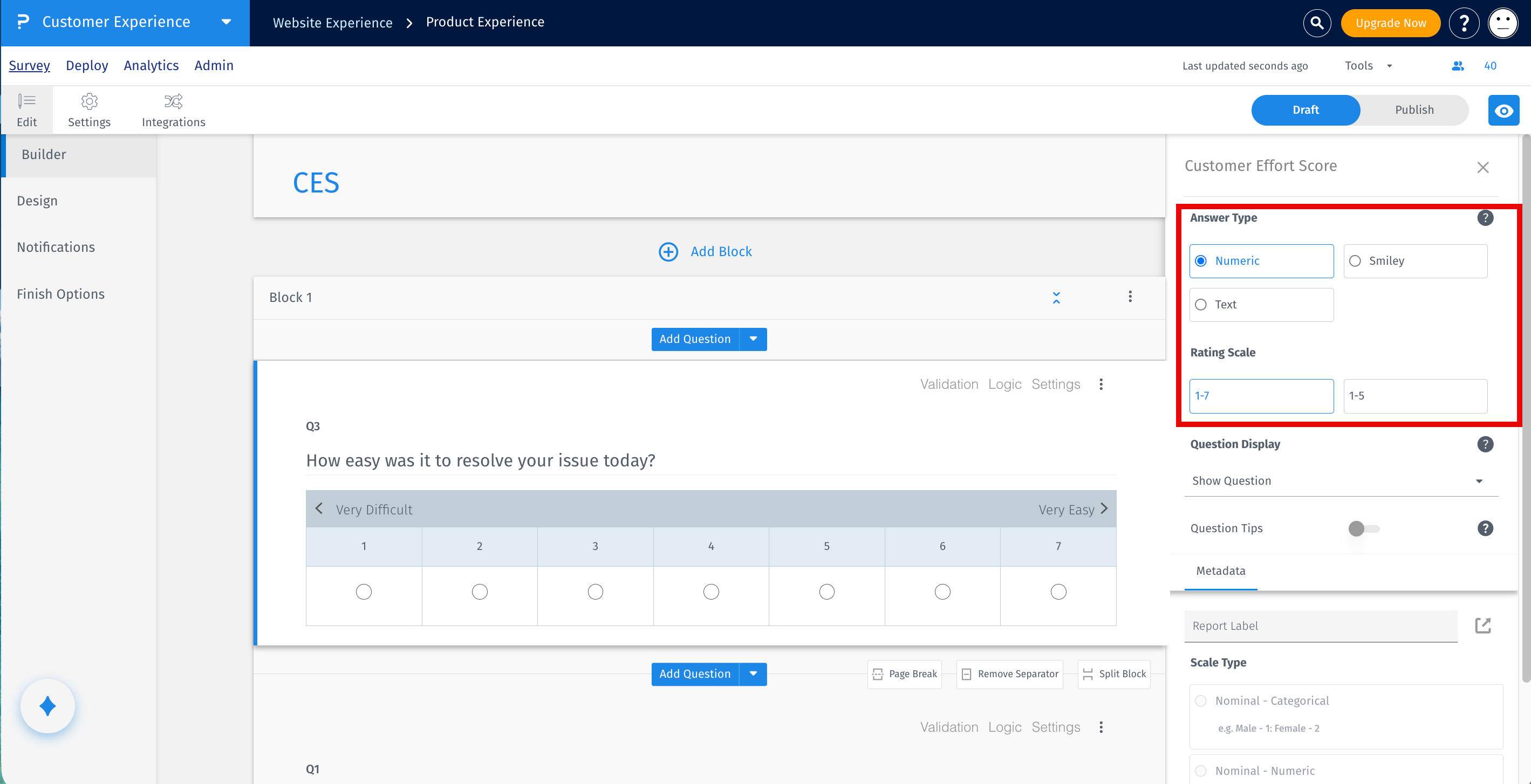Open bottom Add Question dropdown arrow
The width and height of the screenshot is (1531, 784).
pyautogui.click(x=753, y=674)
